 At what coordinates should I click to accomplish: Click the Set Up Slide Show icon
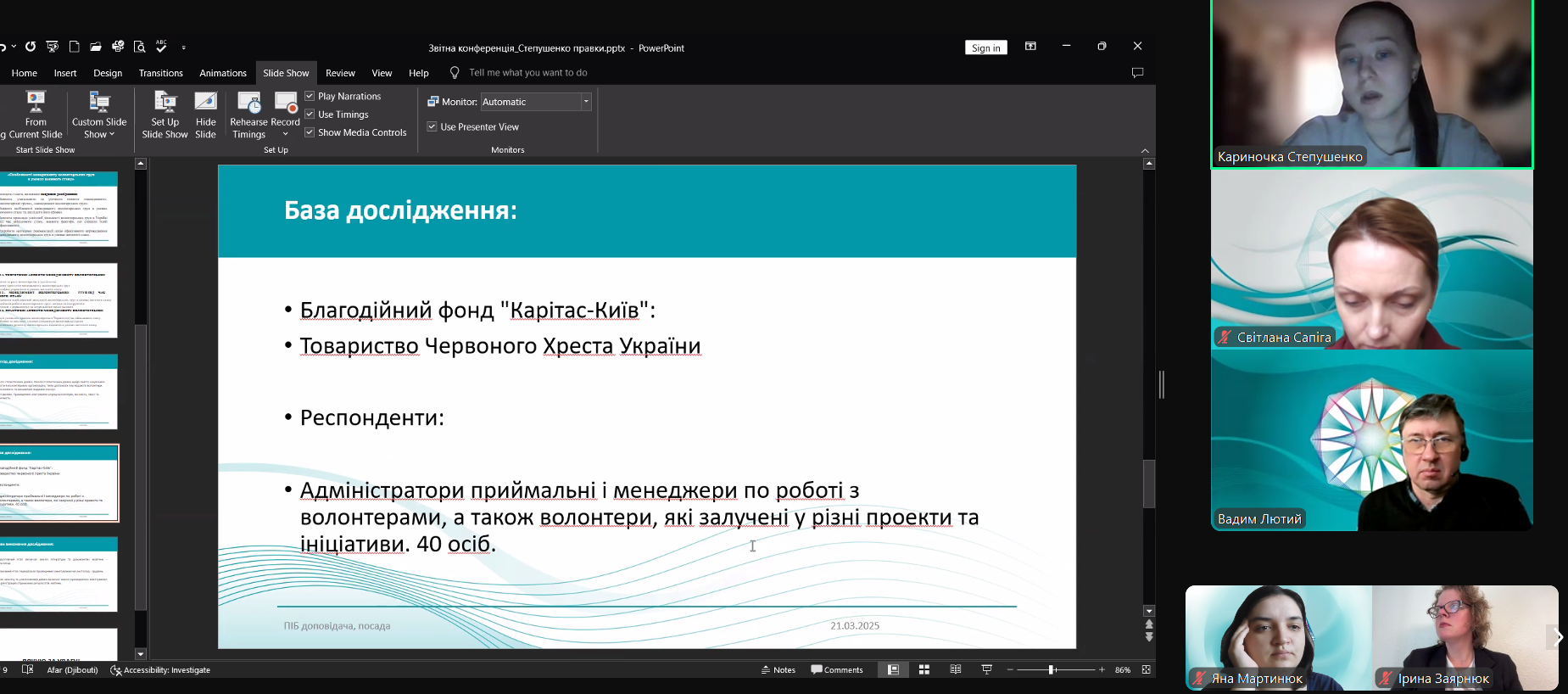click(165, 104)
